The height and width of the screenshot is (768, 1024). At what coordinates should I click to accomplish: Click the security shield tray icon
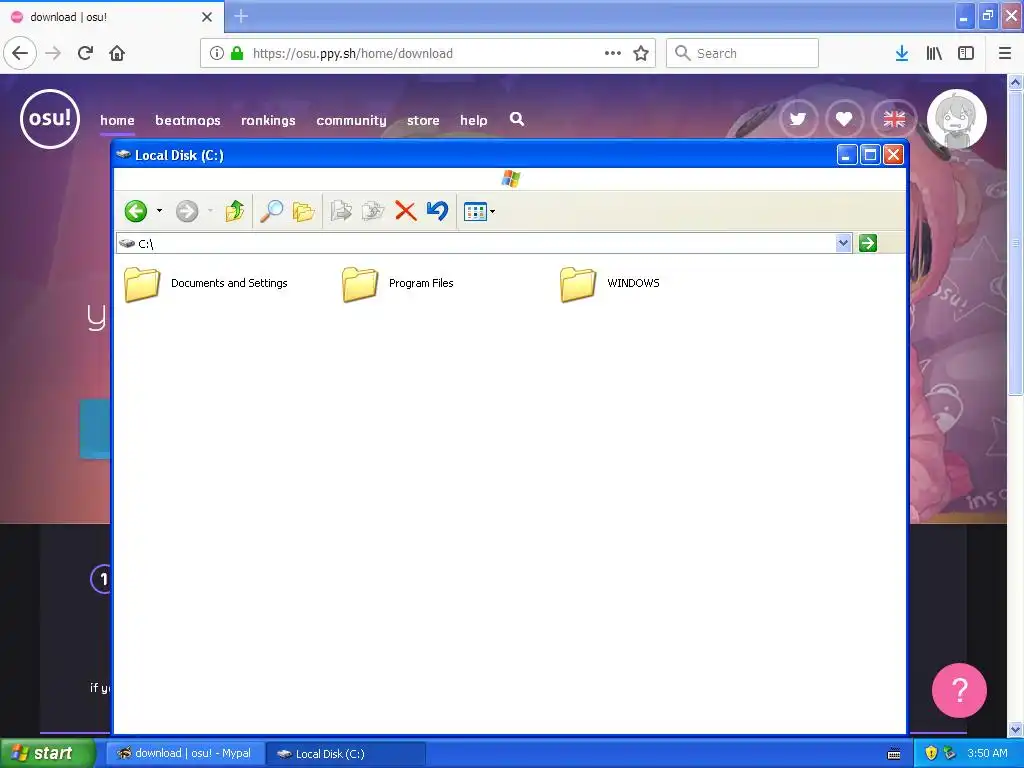(931, 754)
